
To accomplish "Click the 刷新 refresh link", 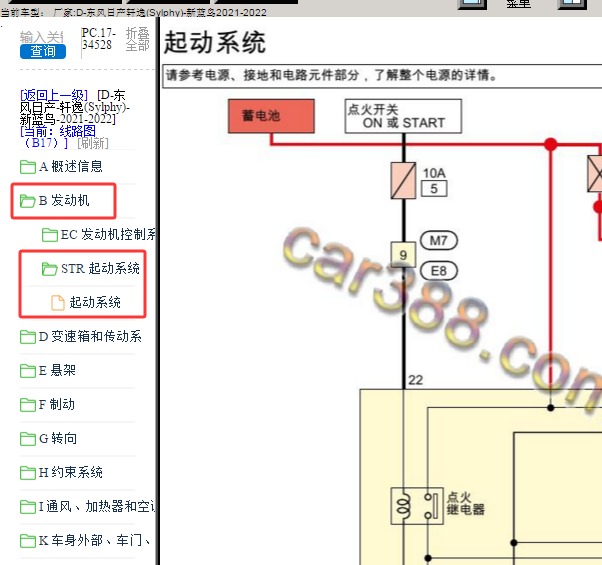I will coord(93,143).
